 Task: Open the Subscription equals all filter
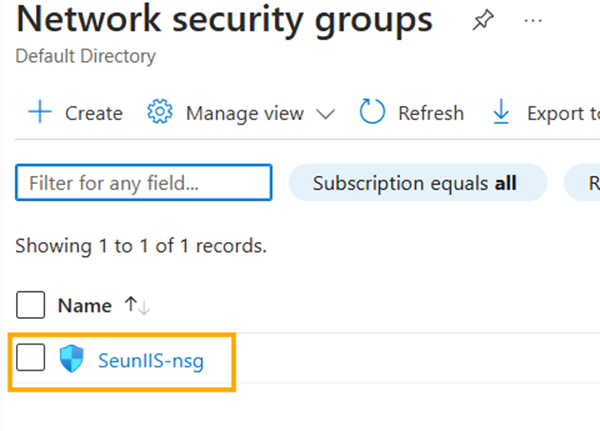pyautogui.click(x=417, y=183)
